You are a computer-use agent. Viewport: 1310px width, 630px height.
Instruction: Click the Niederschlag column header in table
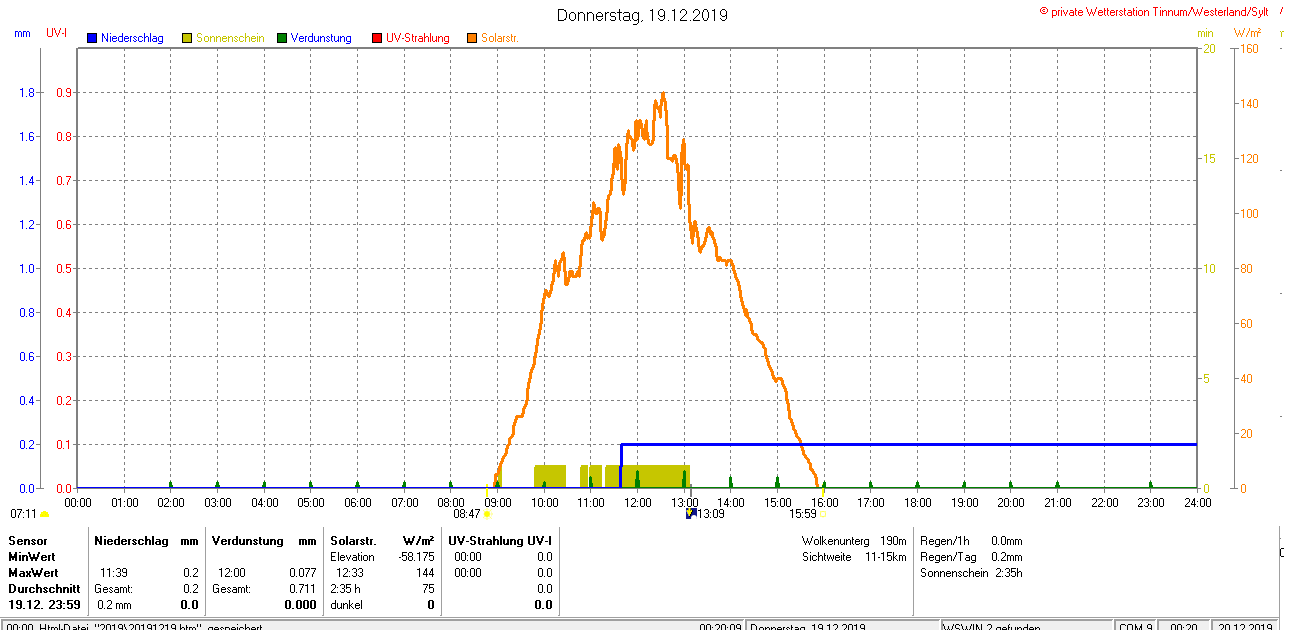(131, 541)
